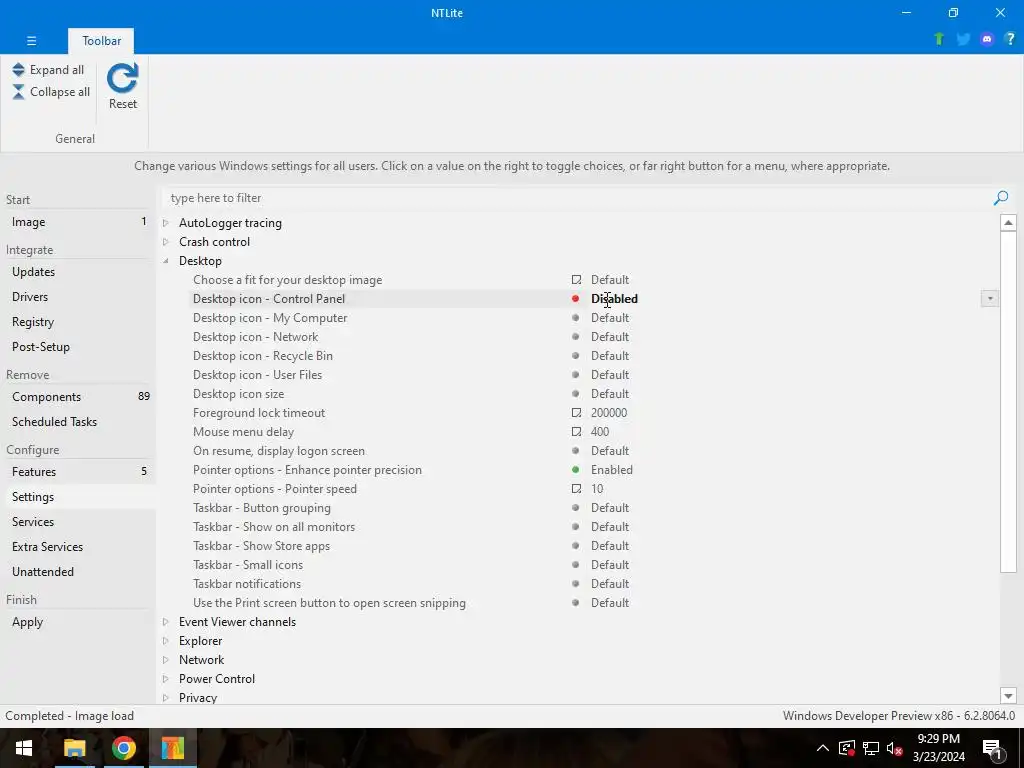Click the Expand all icon
1024x768 pixels.
coord(18,69)
